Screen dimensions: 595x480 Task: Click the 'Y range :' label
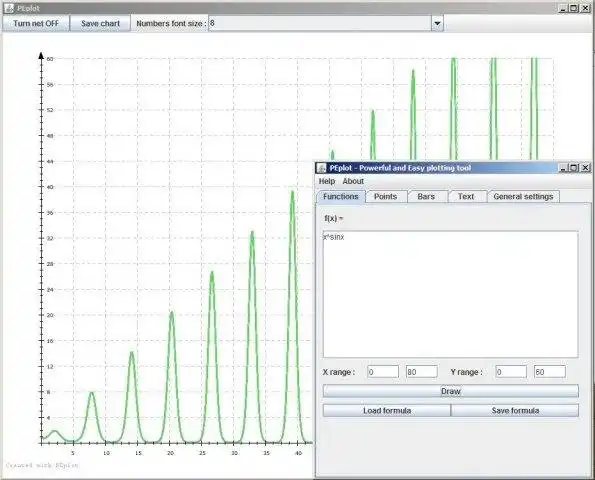pos(466,372)
